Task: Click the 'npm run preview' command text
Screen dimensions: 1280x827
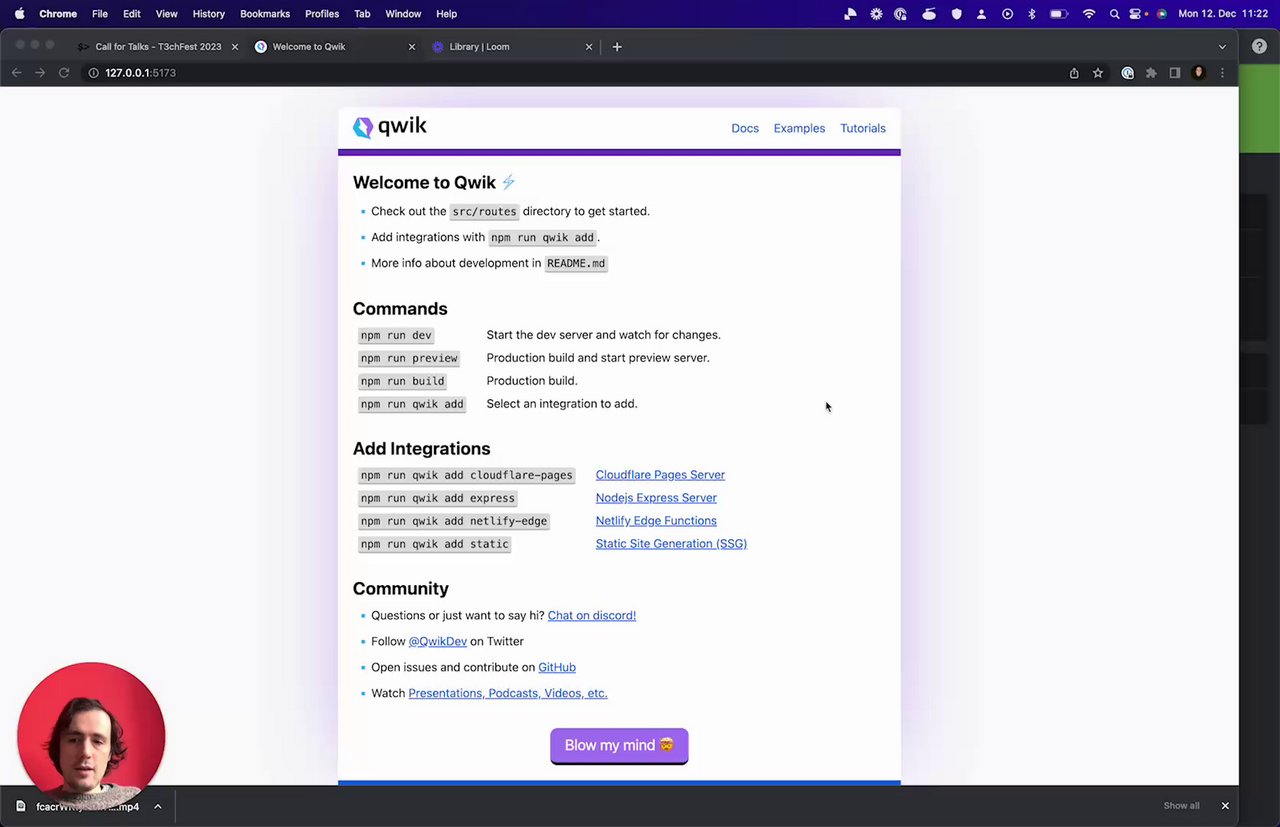Action: (x=409, y=358)
